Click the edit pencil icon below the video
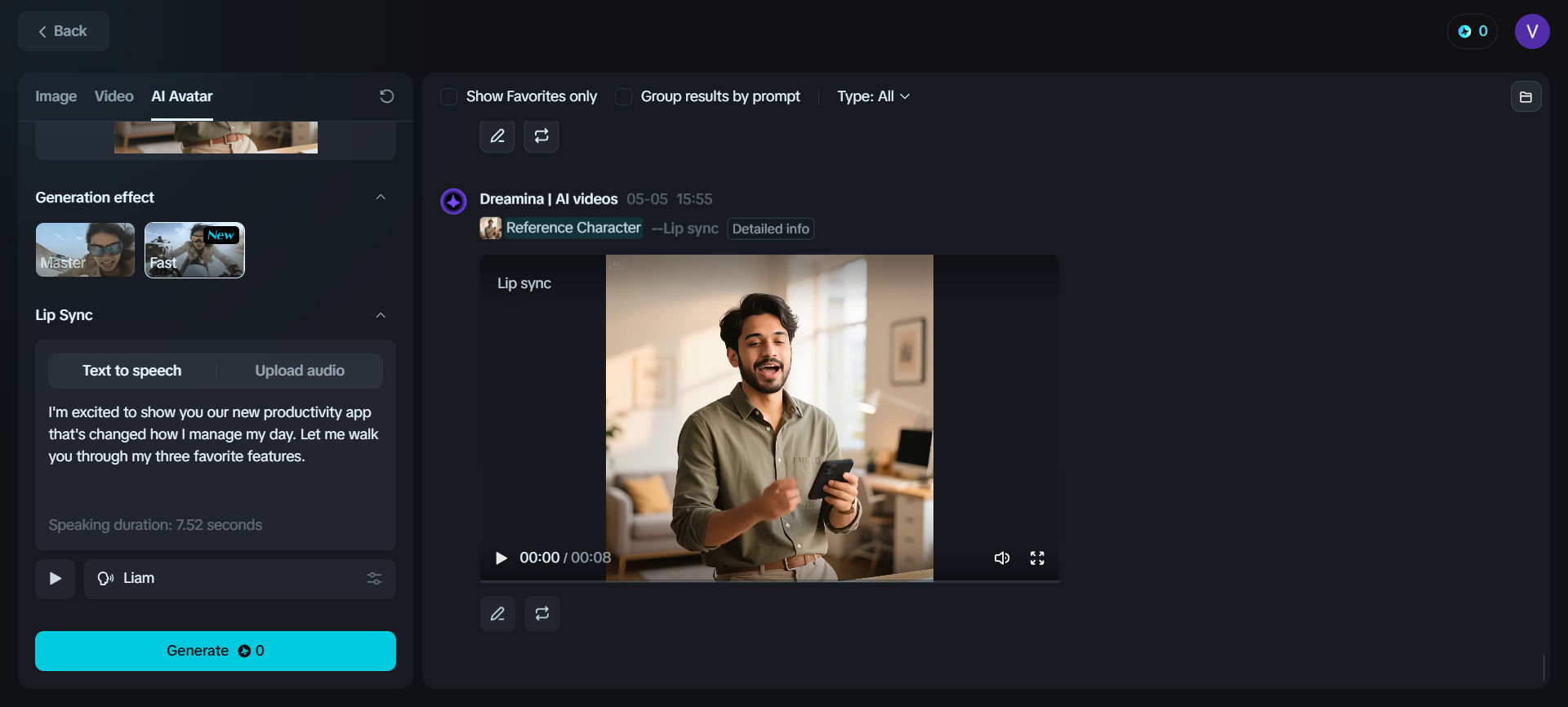This screenshot has width=1568, height=707. pyautogui.click(x=497, y=614)
